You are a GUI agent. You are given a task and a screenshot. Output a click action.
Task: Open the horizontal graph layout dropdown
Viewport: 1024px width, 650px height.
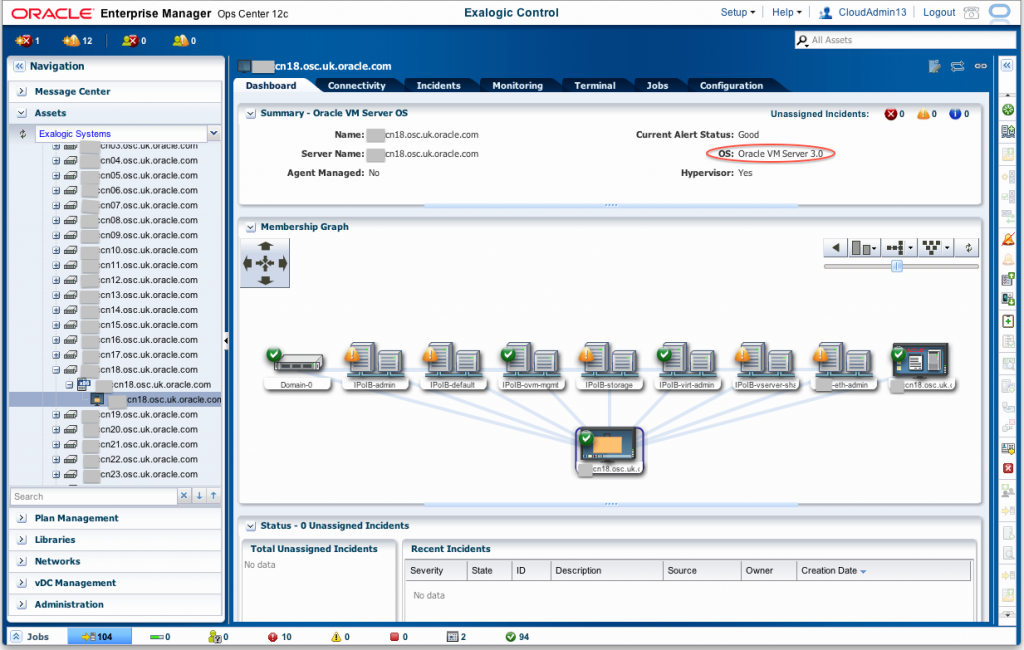pos(899,248)
